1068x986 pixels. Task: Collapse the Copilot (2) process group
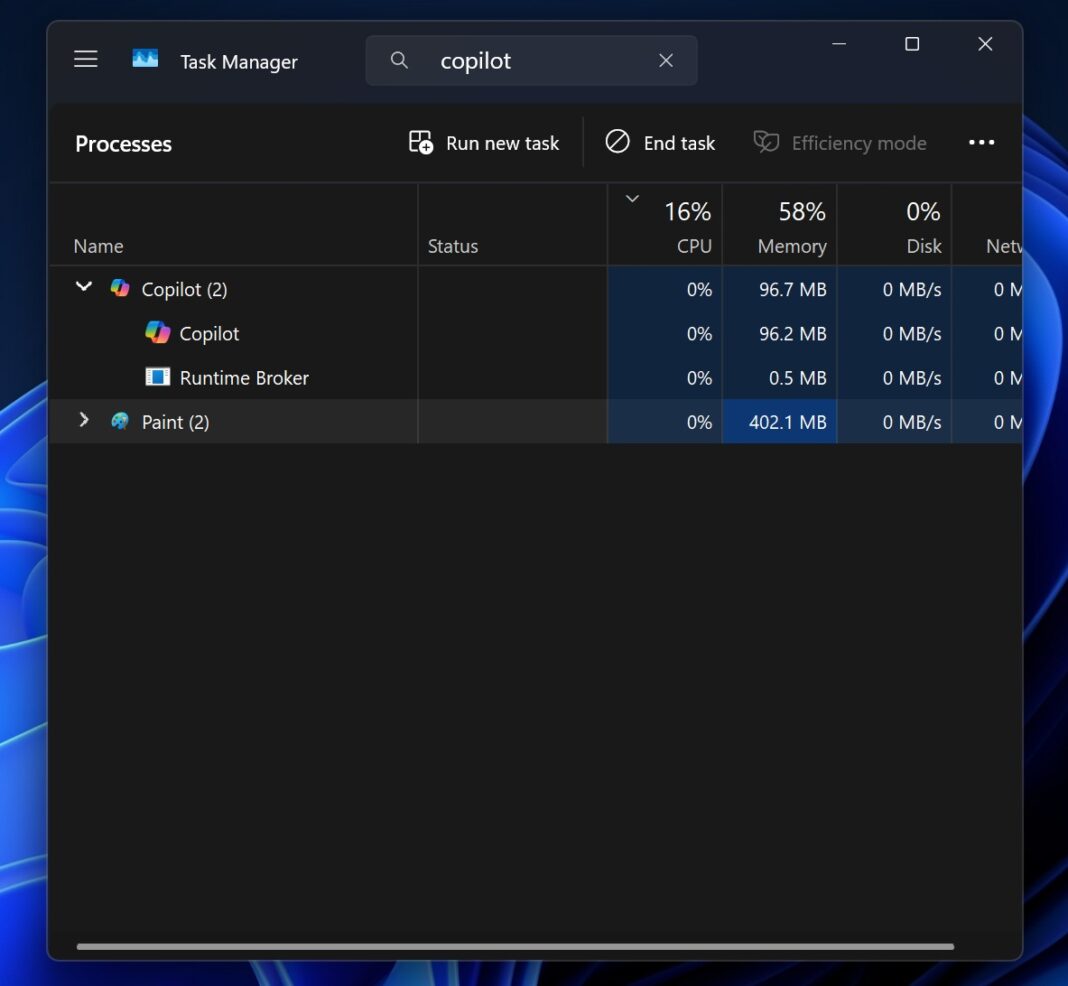(x=84, y=286)
